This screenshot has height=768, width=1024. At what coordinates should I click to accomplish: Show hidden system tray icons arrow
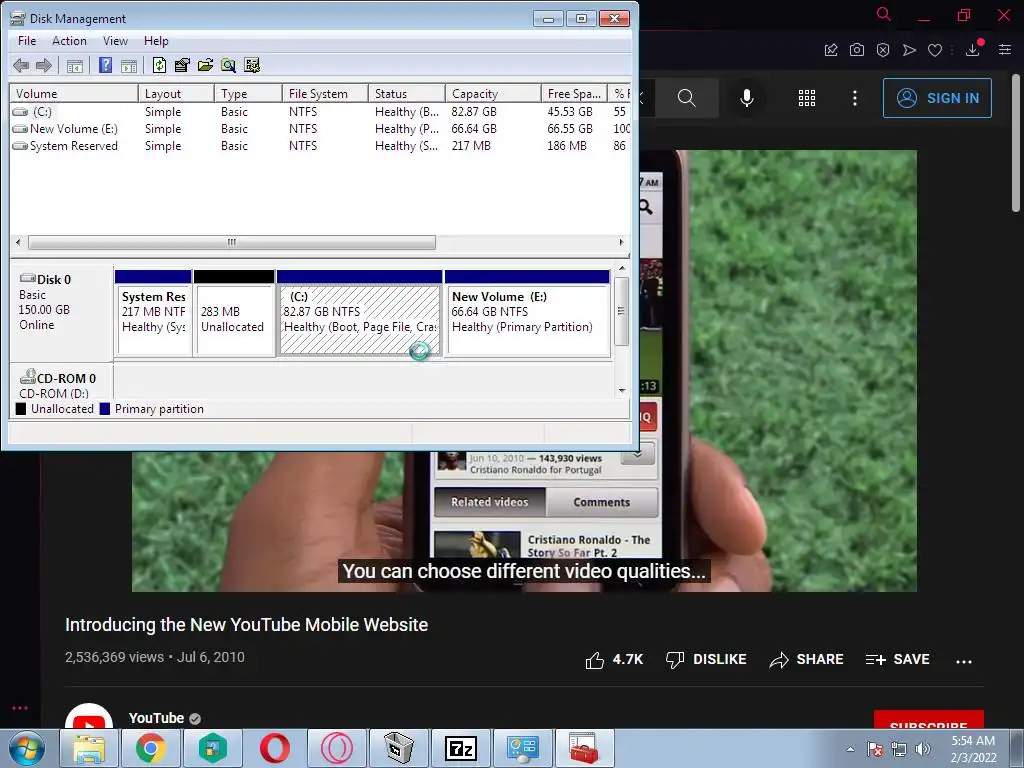850,749
